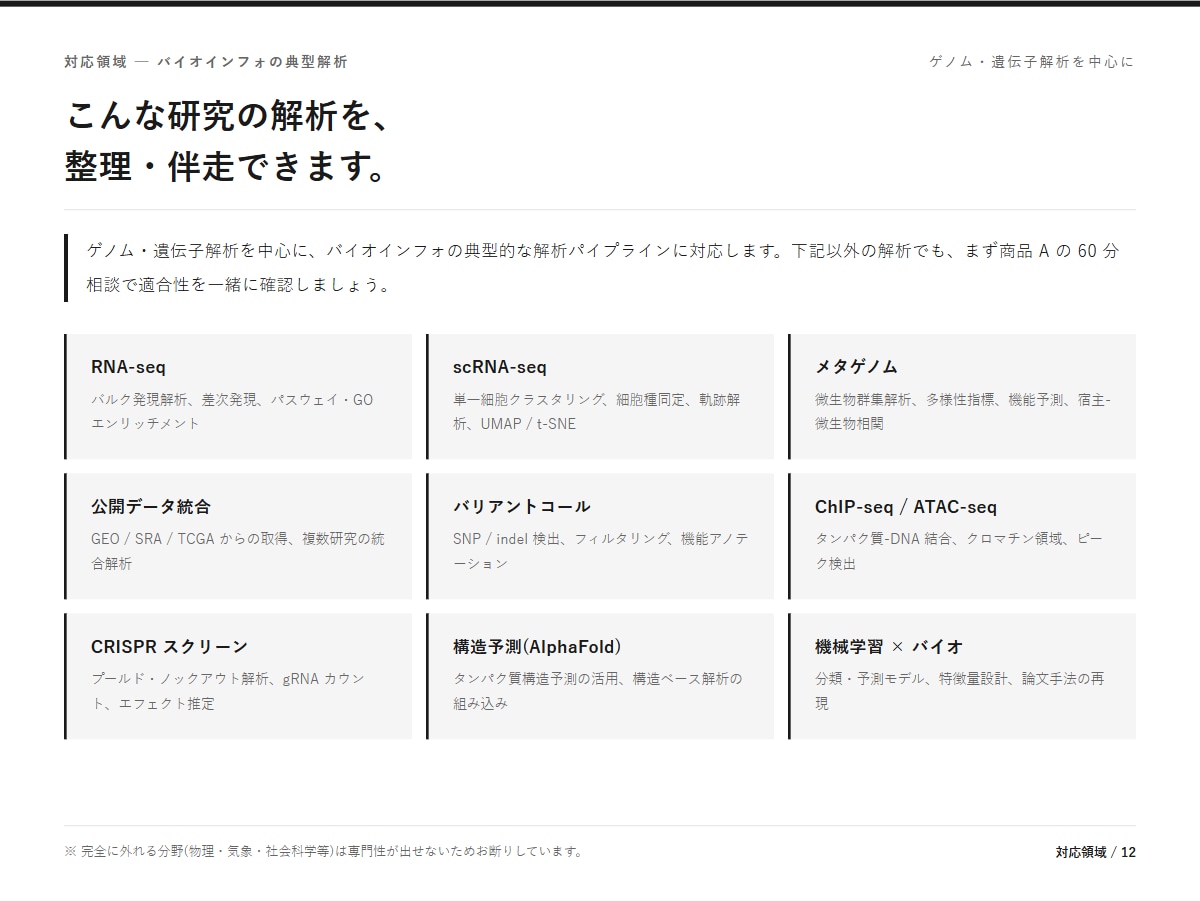Image resolution: width=1200 pixels, height=901 pixels.
Task: Click the main heading こんな研究の解析を、
Action: tap(226, 116)
